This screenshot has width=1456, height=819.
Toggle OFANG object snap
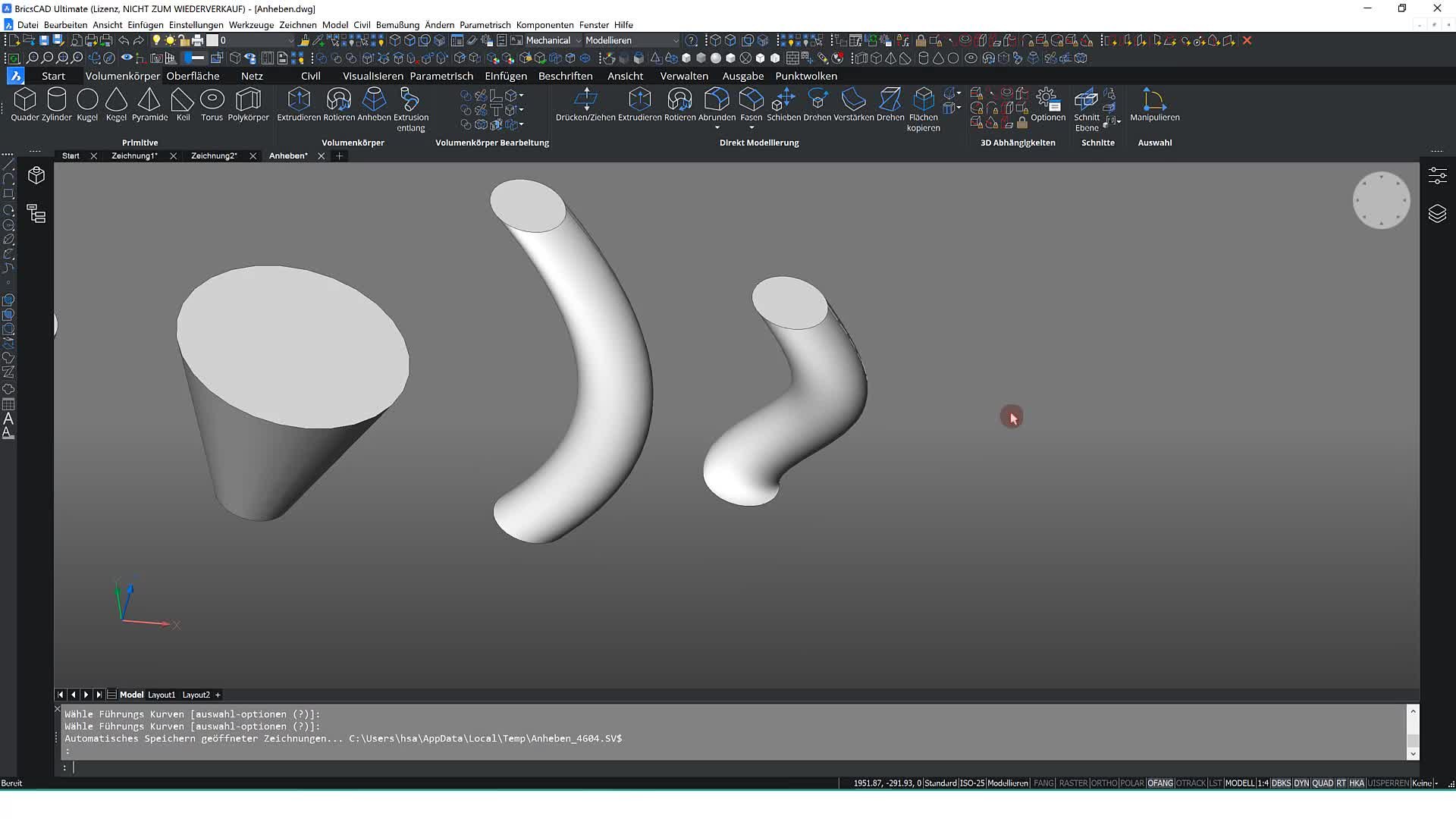coord(1160,783)
